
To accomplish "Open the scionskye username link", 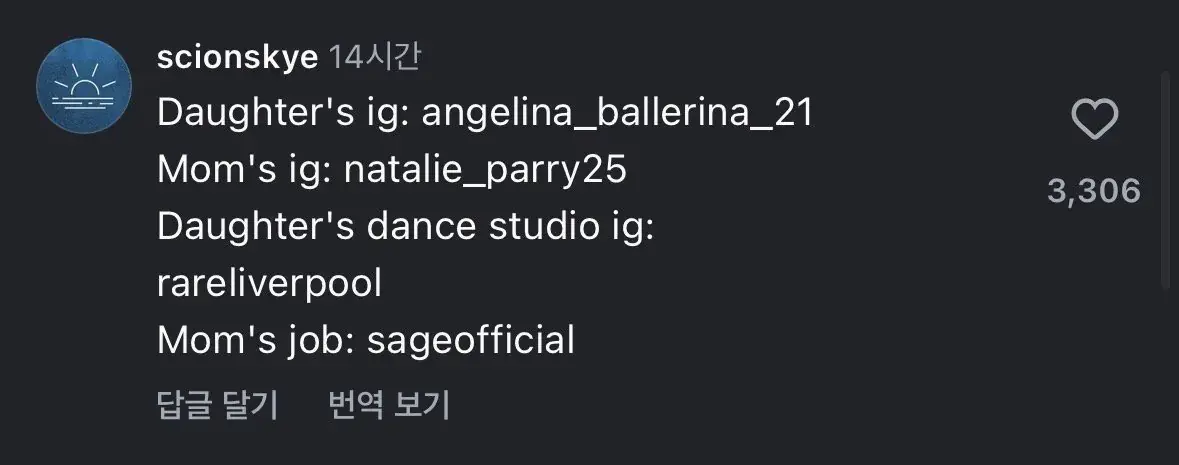I will tap(237, 58).
